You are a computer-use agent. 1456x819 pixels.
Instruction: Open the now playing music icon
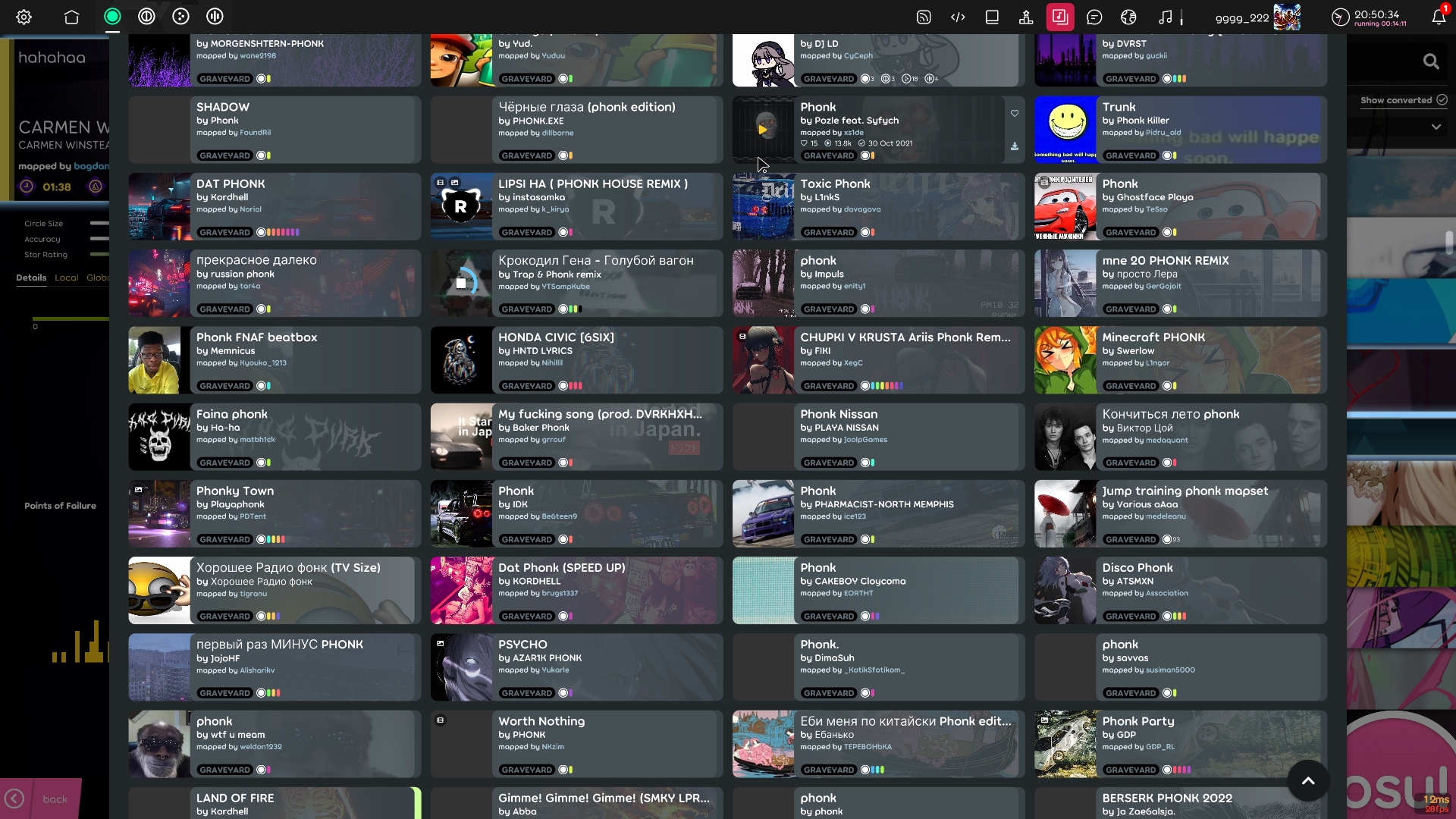1165,17
